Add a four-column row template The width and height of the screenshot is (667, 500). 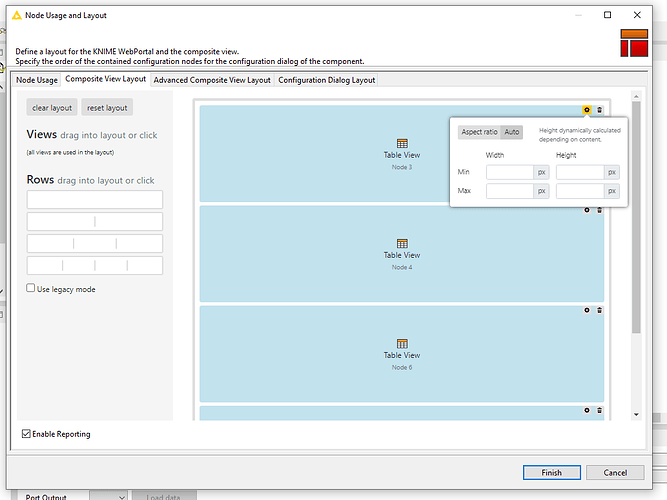(x=95, y=266)
